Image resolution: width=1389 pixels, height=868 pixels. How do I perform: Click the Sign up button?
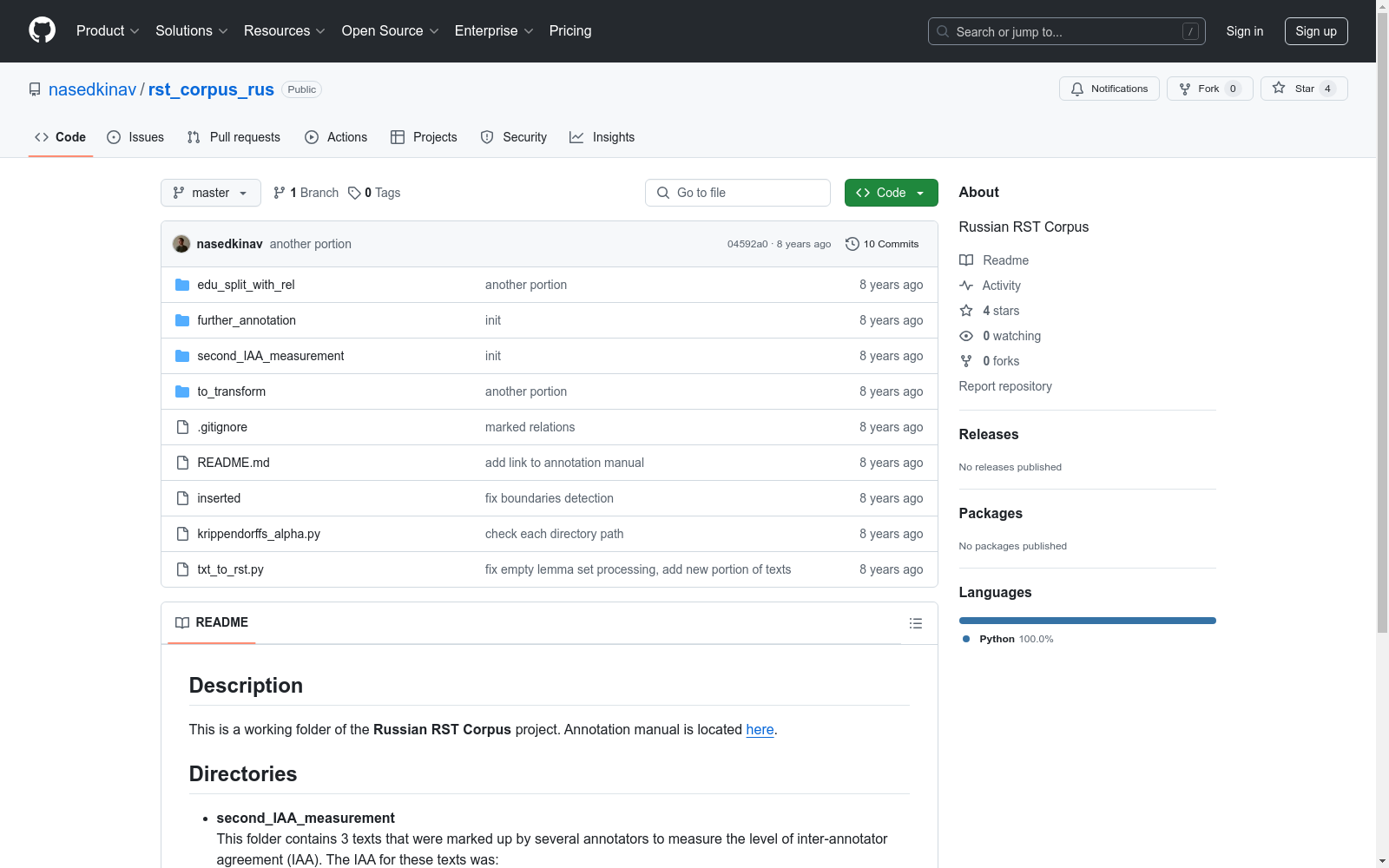tap(1316, 31)
